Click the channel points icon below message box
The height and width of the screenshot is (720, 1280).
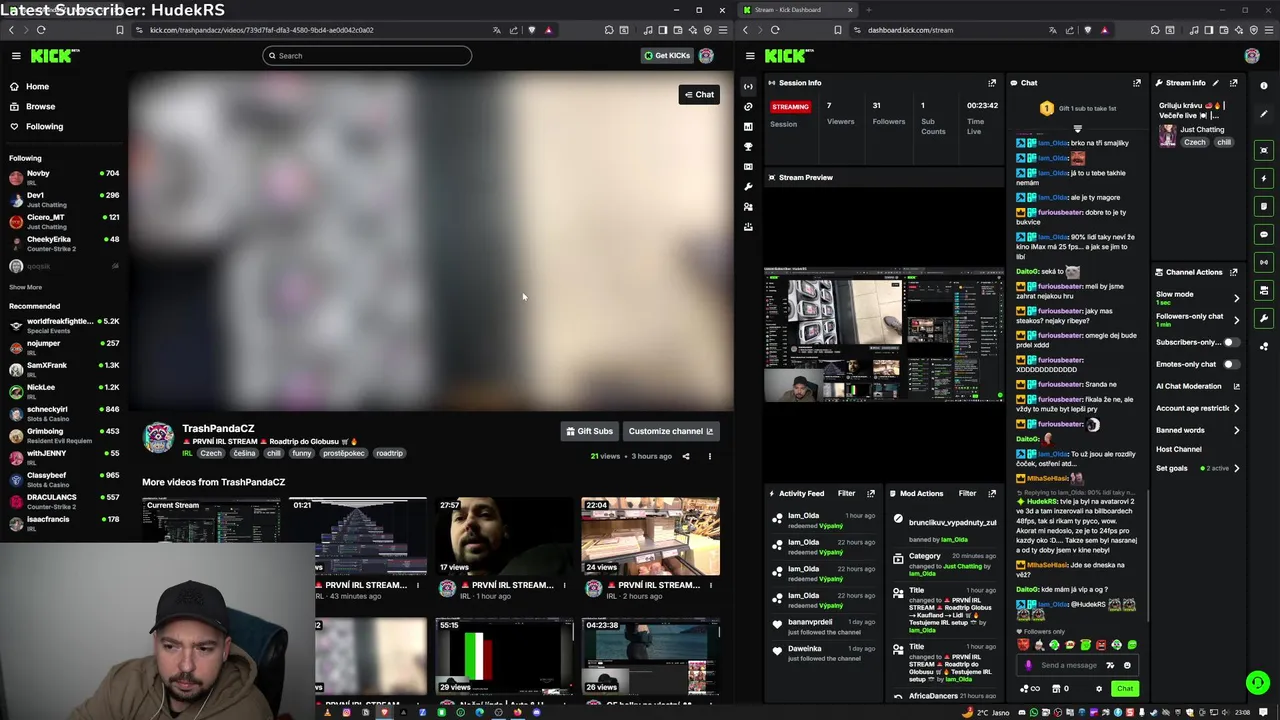[1029, 688]
